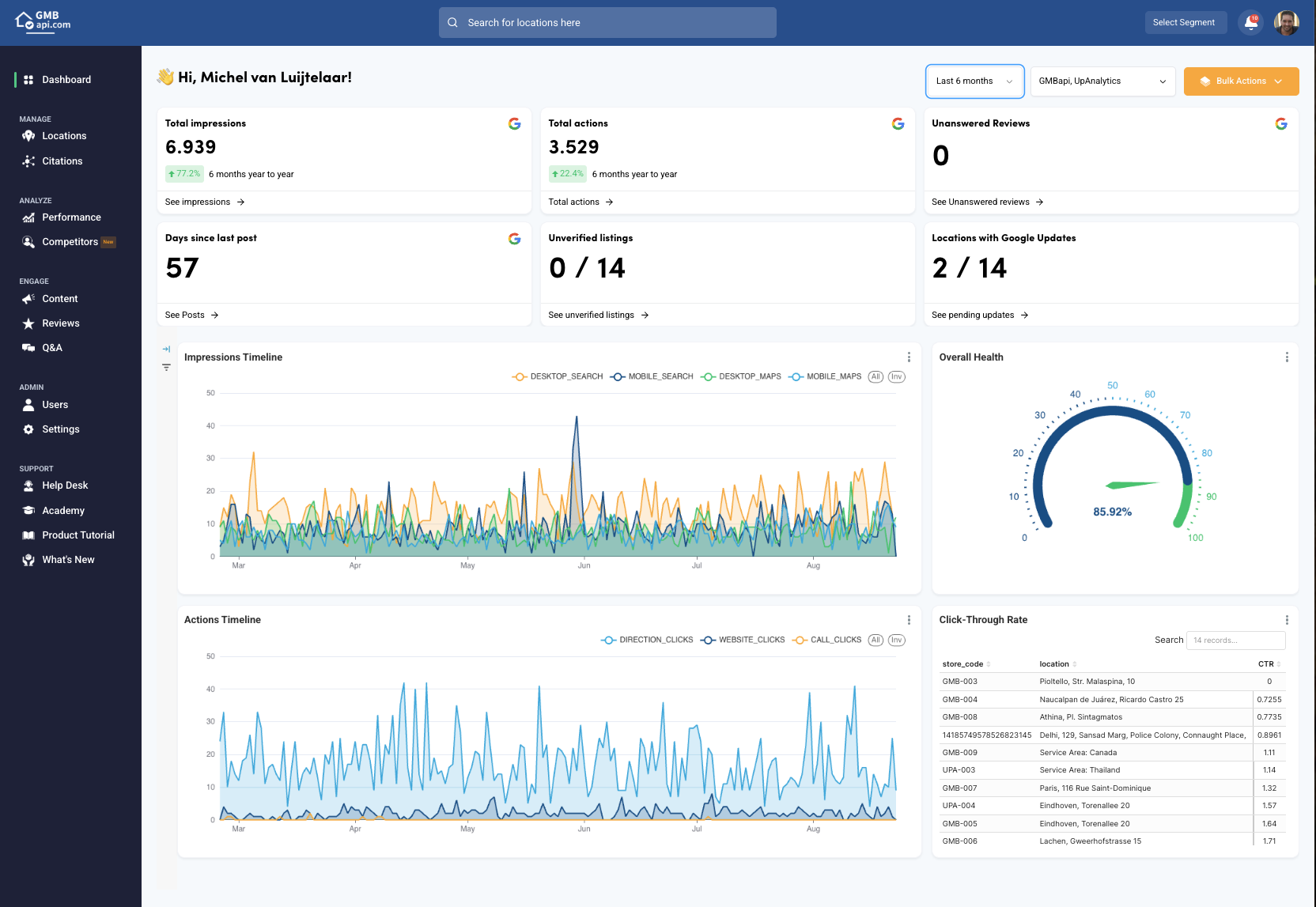The width and height of the screenshot is (1316, 907).
Task: Go to Locations in sidebar
Action: click(64, 136)
